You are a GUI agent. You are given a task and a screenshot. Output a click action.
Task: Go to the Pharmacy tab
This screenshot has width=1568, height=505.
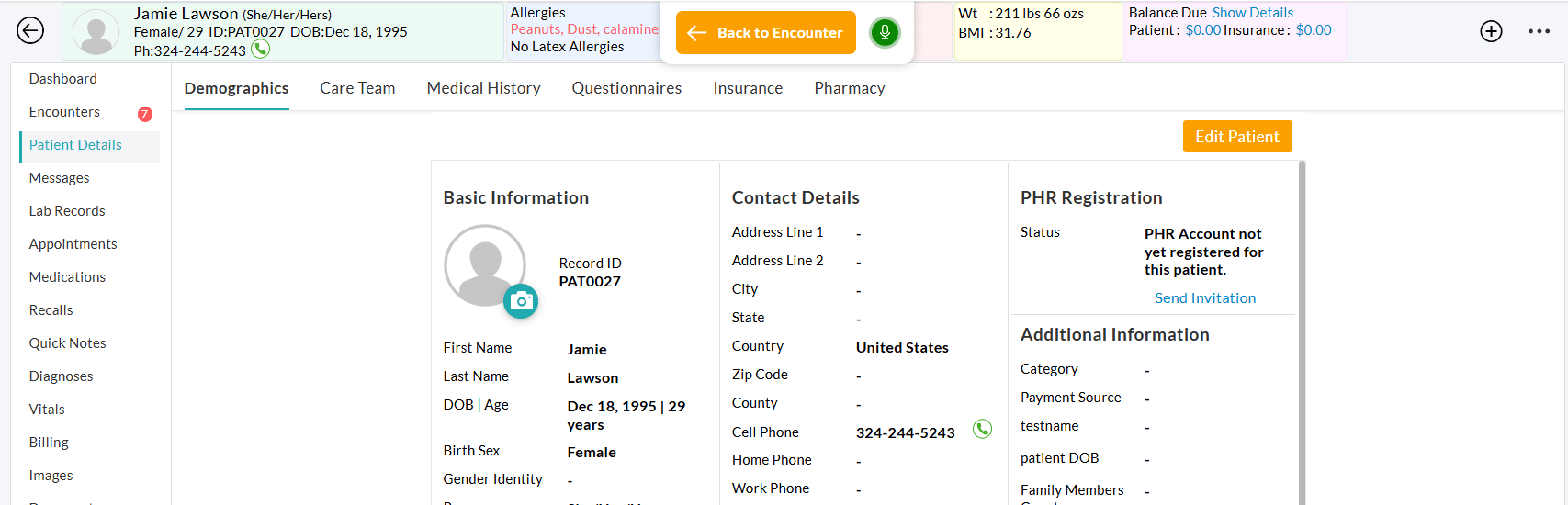[x=849, y=88]
